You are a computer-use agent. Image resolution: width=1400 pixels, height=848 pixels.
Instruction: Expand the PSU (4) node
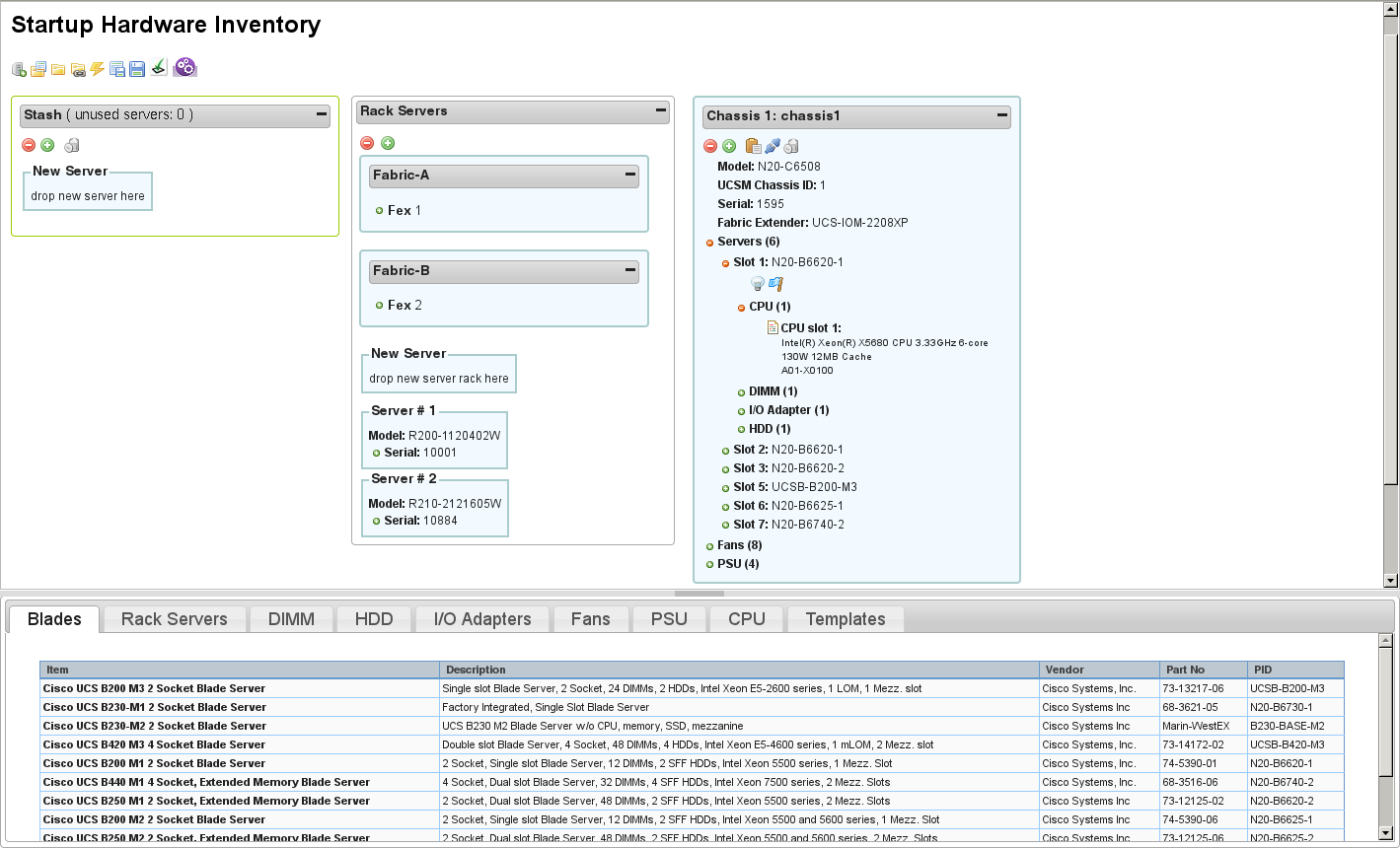(x=710, y=565)
